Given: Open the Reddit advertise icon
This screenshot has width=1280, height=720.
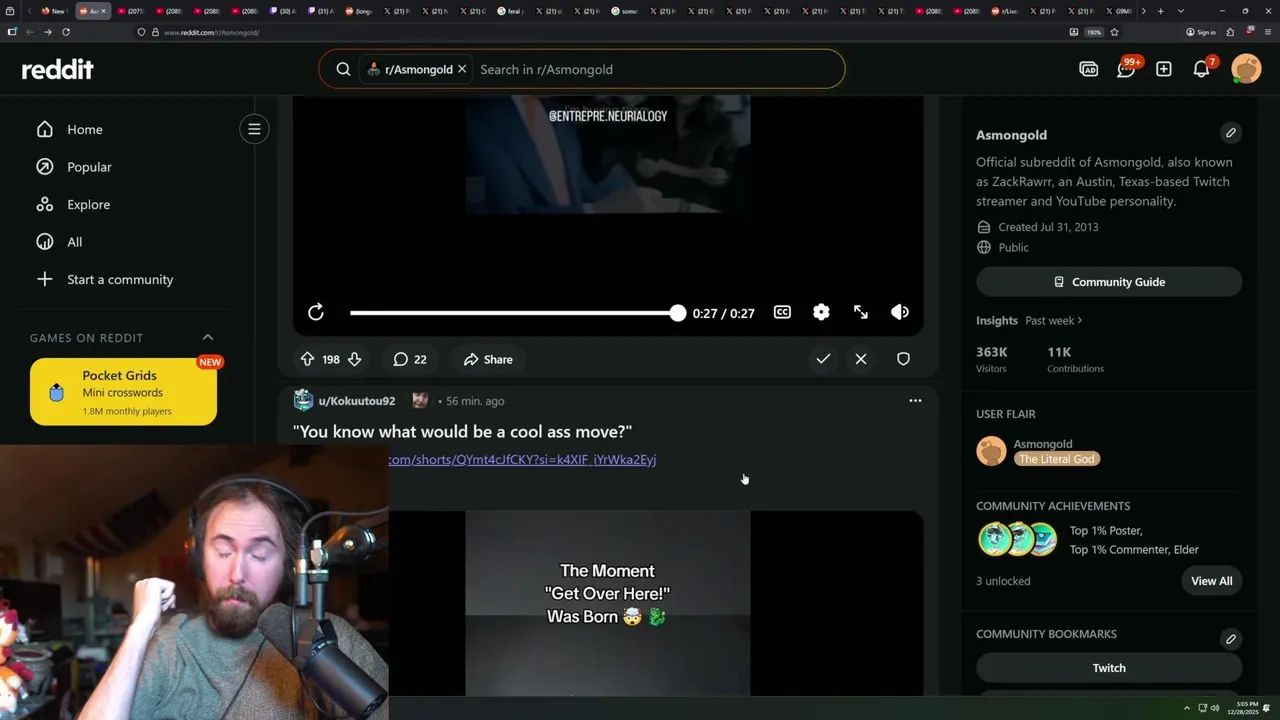Looking at the screenshot, I should [1089, 69].
